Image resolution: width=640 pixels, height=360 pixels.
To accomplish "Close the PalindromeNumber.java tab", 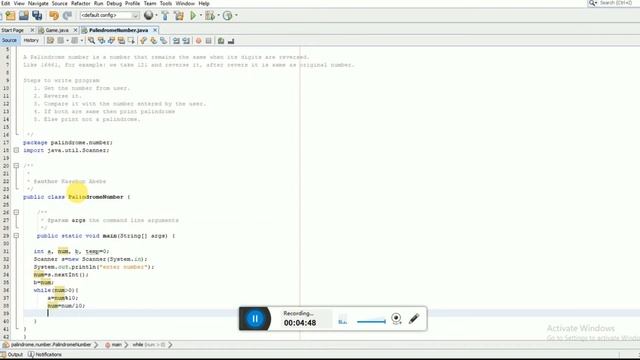I will click(x=155, y=30).
